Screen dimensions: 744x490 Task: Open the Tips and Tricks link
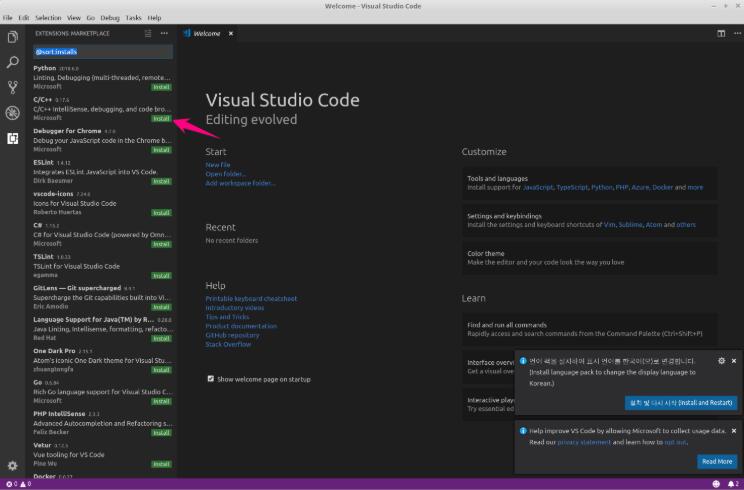[x=227, y=317]
